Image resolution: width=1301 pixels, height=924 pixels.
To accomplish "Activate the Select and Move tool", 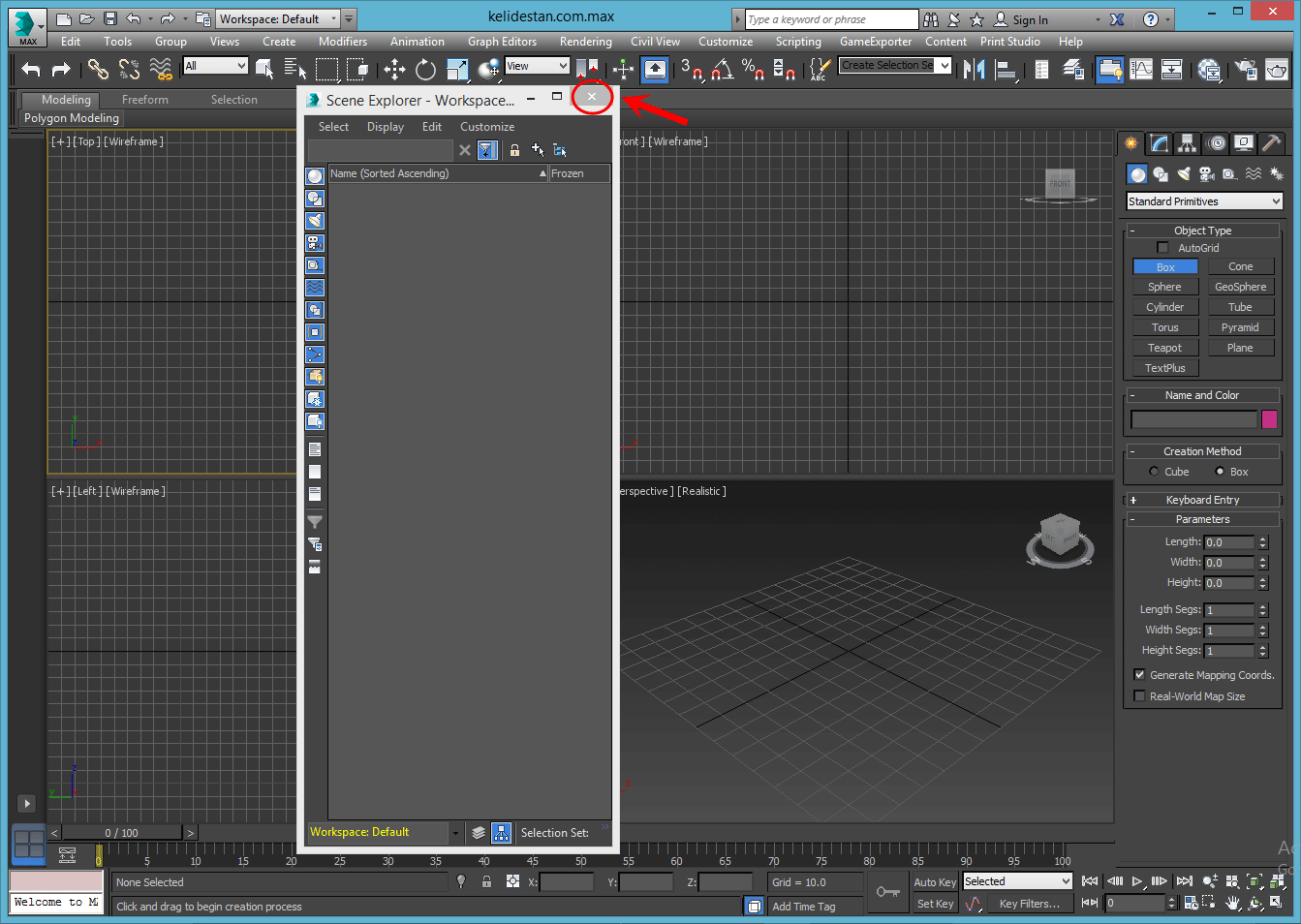I will click(394, 68).
